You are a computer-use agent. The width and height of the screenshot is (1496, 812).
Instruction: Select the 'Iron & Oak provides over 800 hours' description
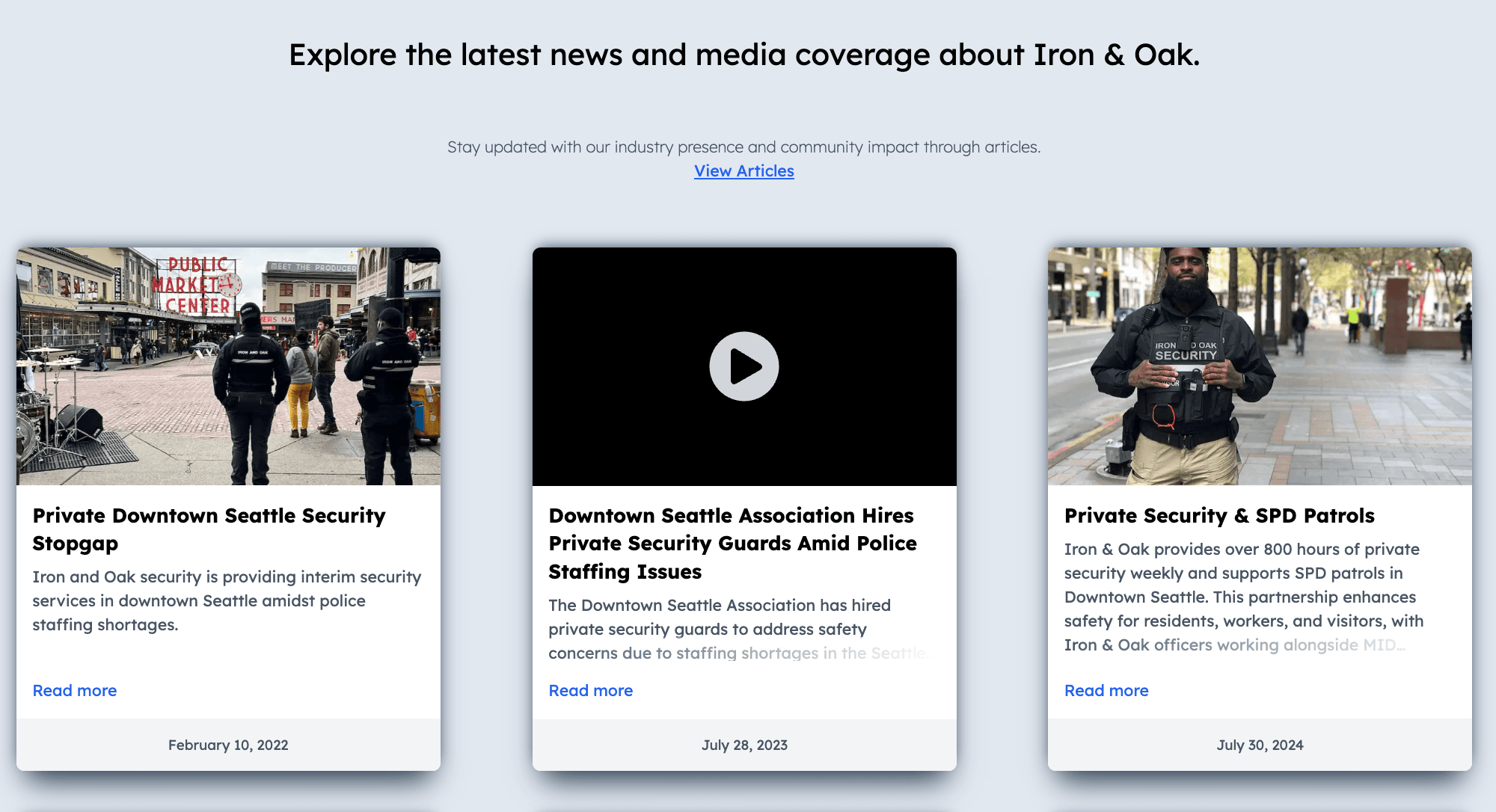pyautogui.click(x=1244, y=597)
